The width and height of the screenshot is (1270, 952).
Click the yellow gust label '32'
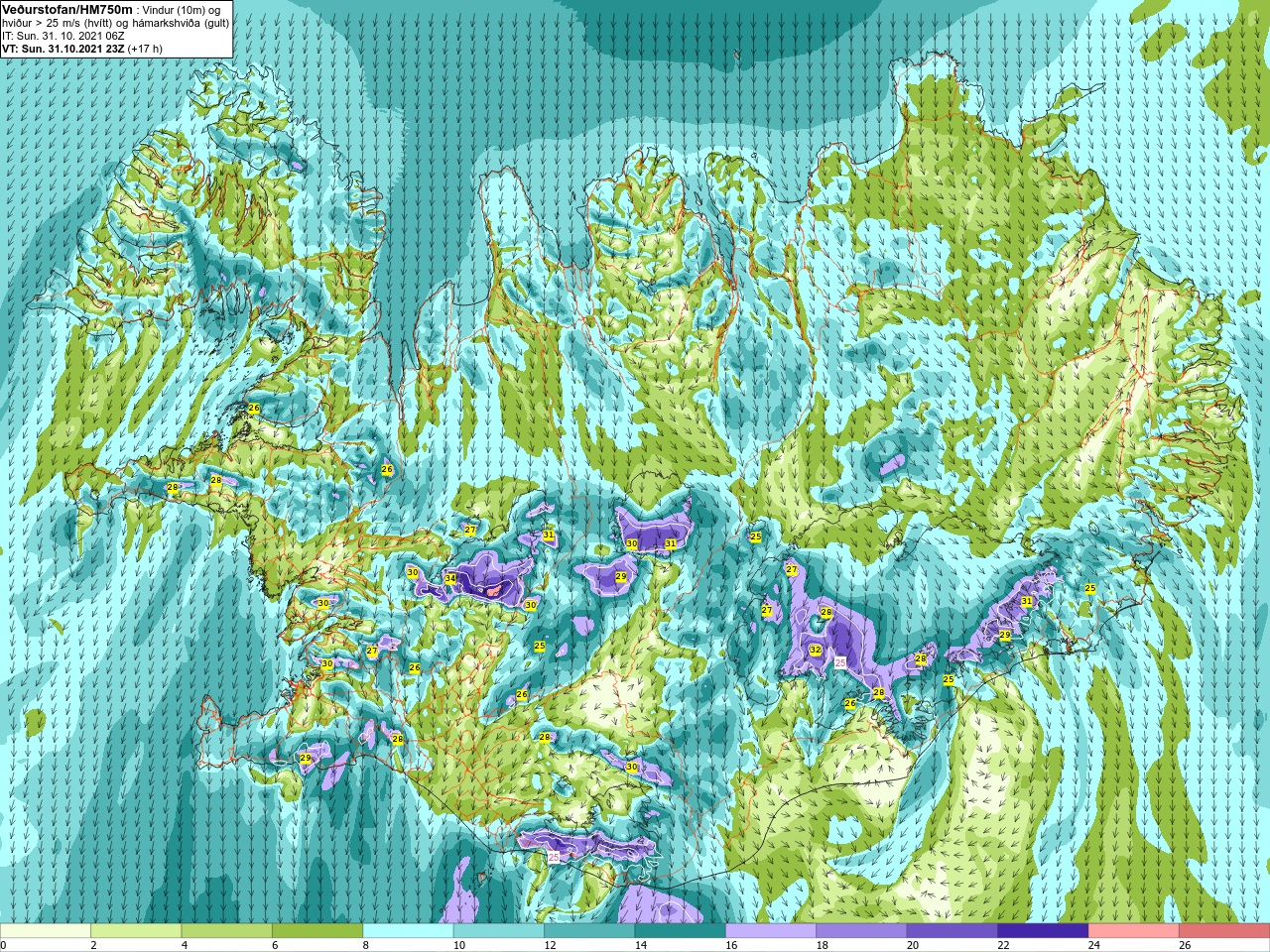pyautogui.click(x=816, y=650)
